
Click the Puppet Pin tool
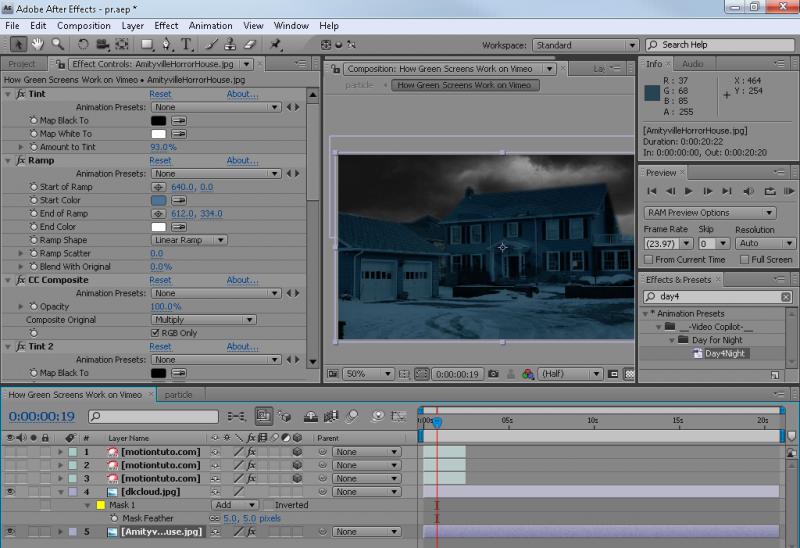click(x=276, y=45)
